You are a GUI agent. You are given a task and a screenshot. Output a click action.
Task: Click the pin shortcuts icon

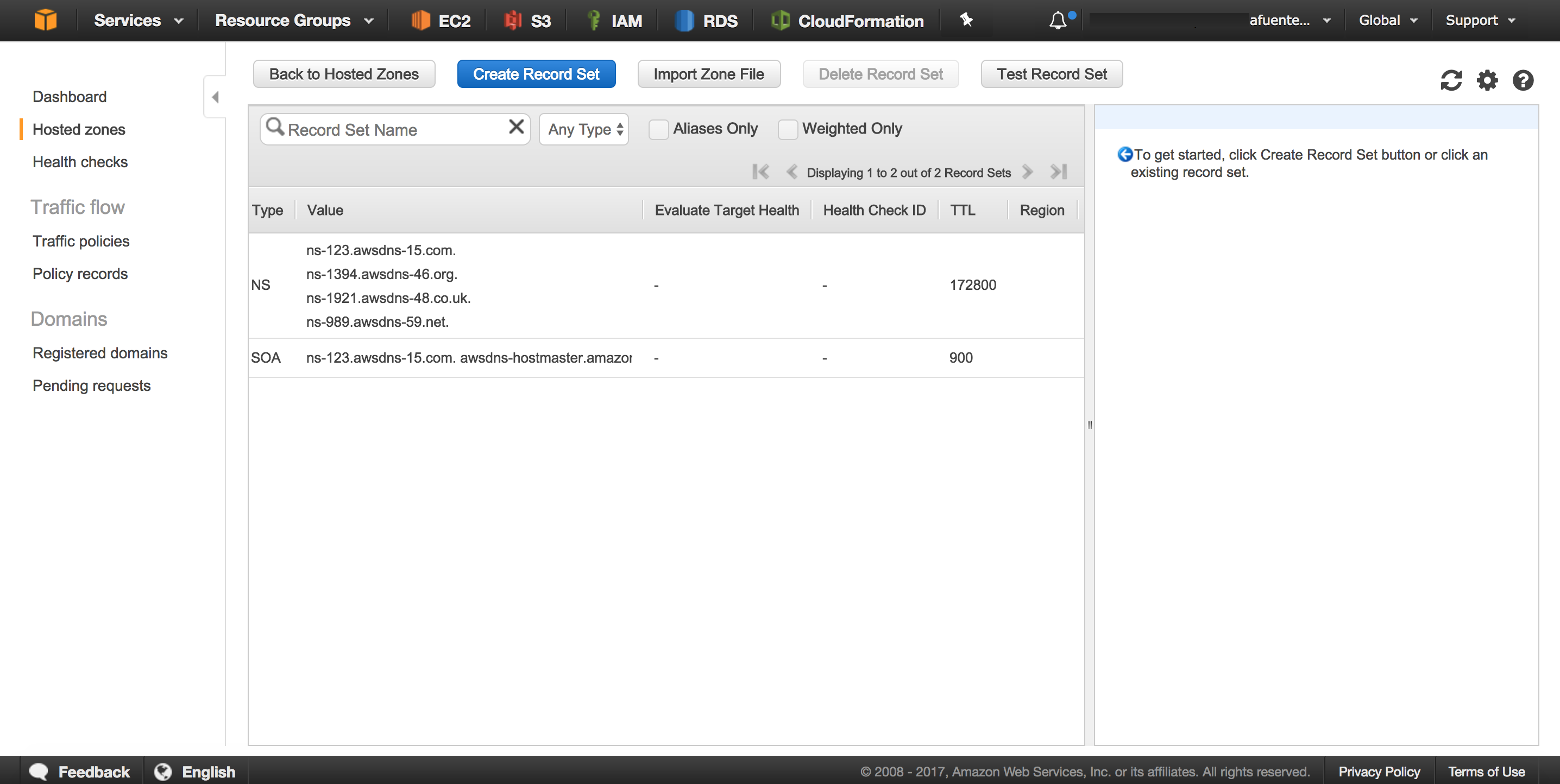coord(966,20)
